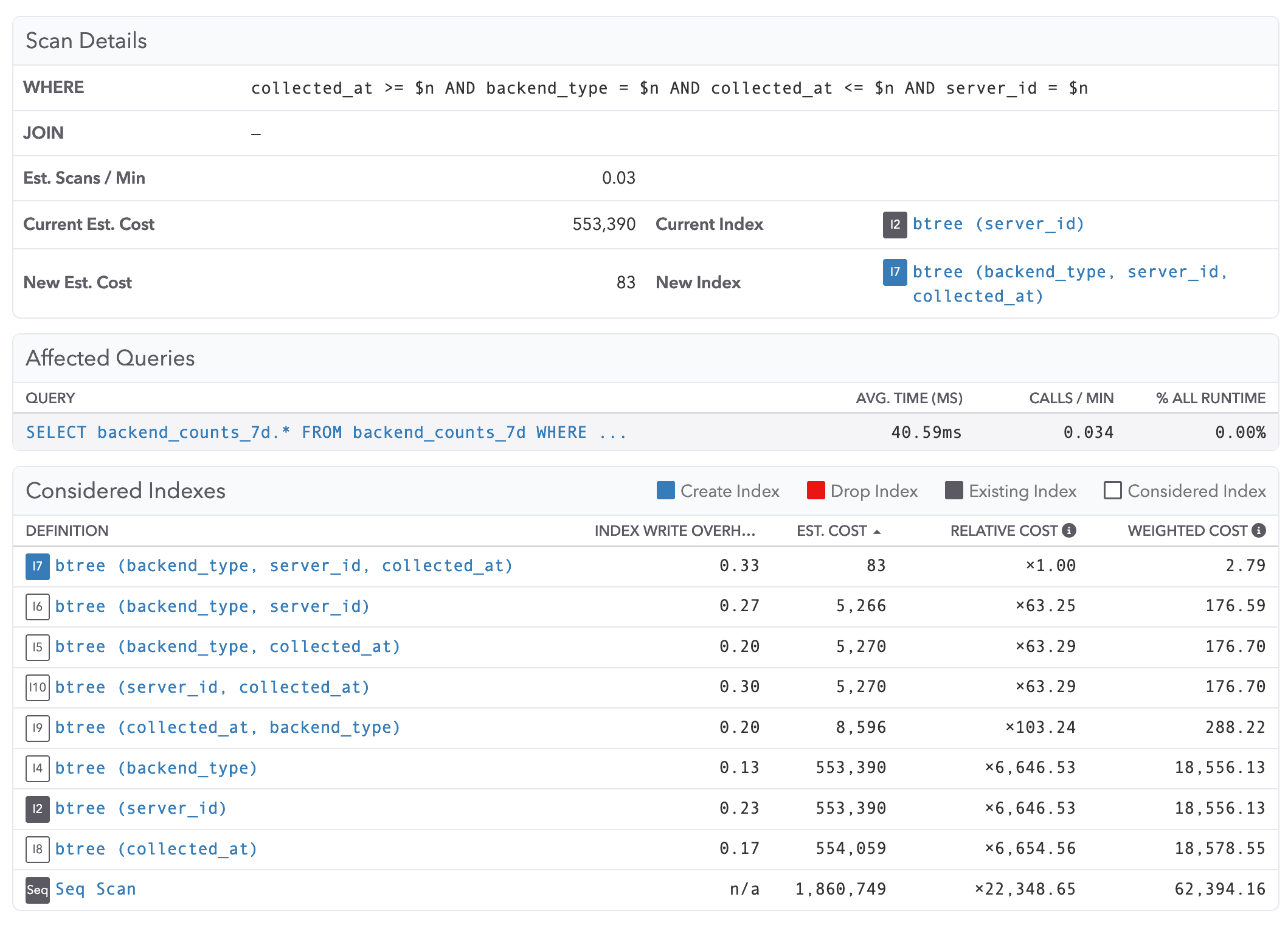Screen dimensions: 1288x939
Task: Click the I4 index badge
Action: pos(38,768)
